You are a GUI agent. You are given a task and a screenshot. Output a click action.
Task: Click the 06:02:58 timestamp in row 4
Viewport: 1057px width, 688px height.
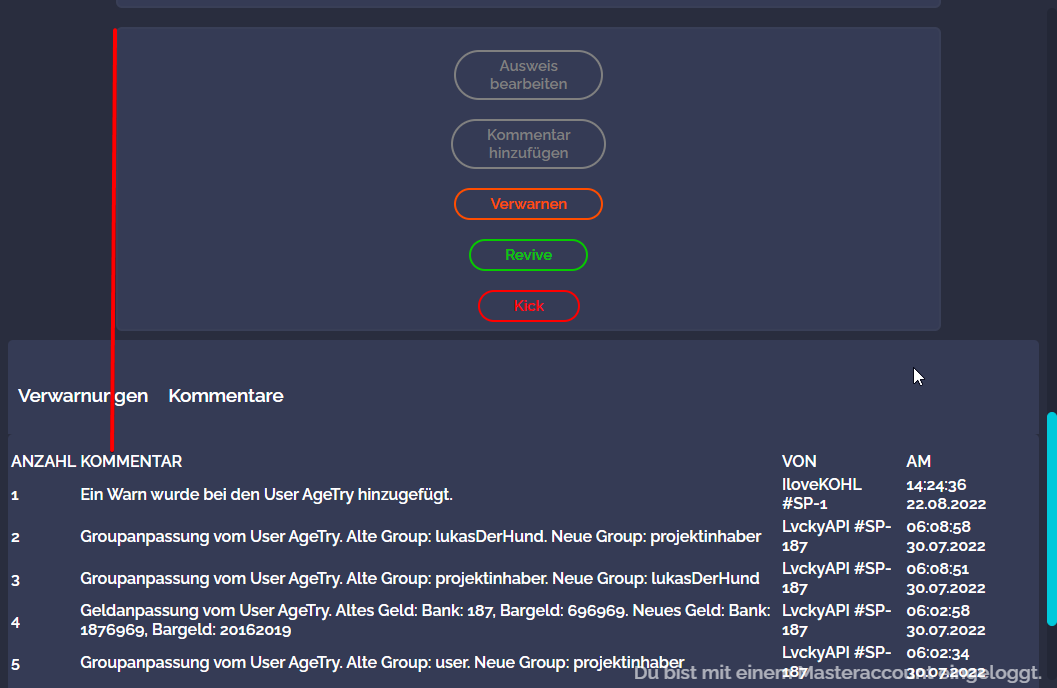(x=936, y=611)
